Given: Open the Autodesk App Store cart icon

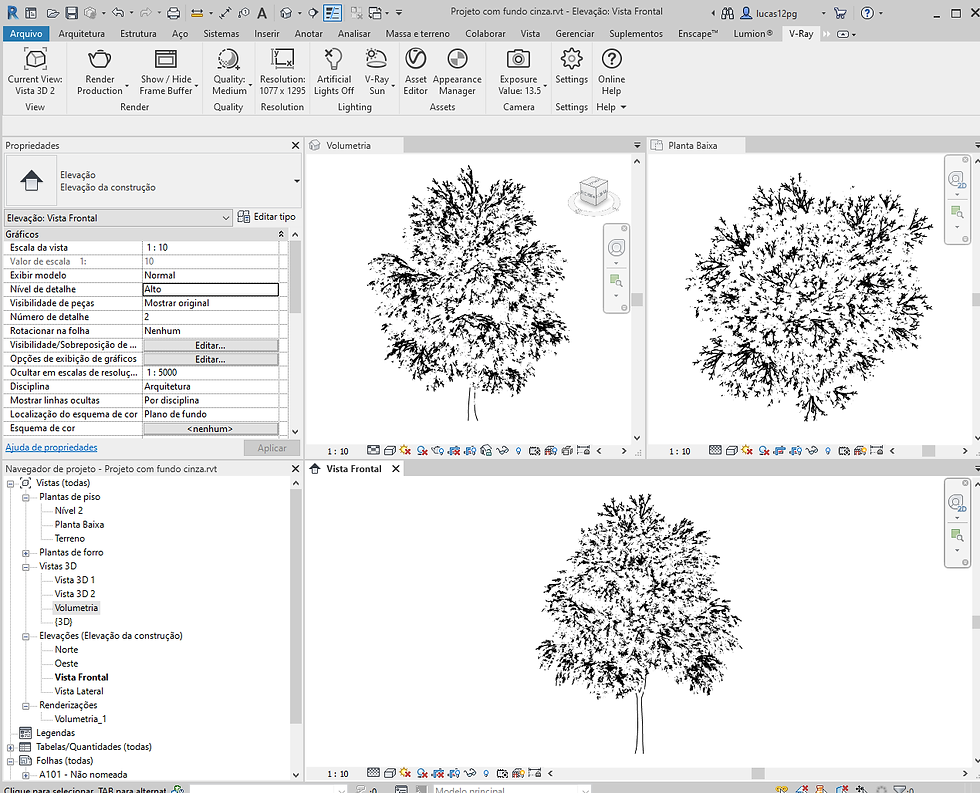Looking at the screenshot, I should click(840, 12).
